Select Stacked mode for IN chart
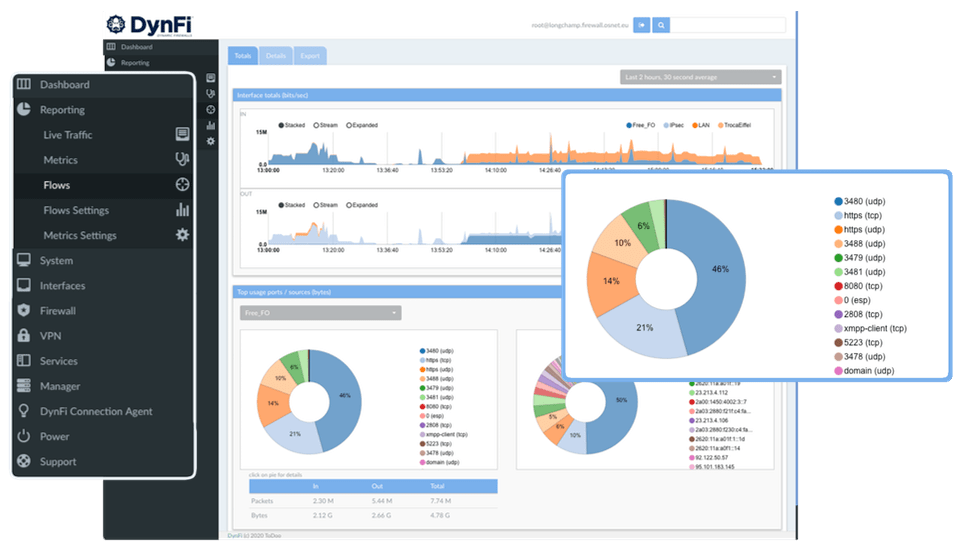Image resolution: width=960 pixels, height=552 pixels. (x=292, y=125)
